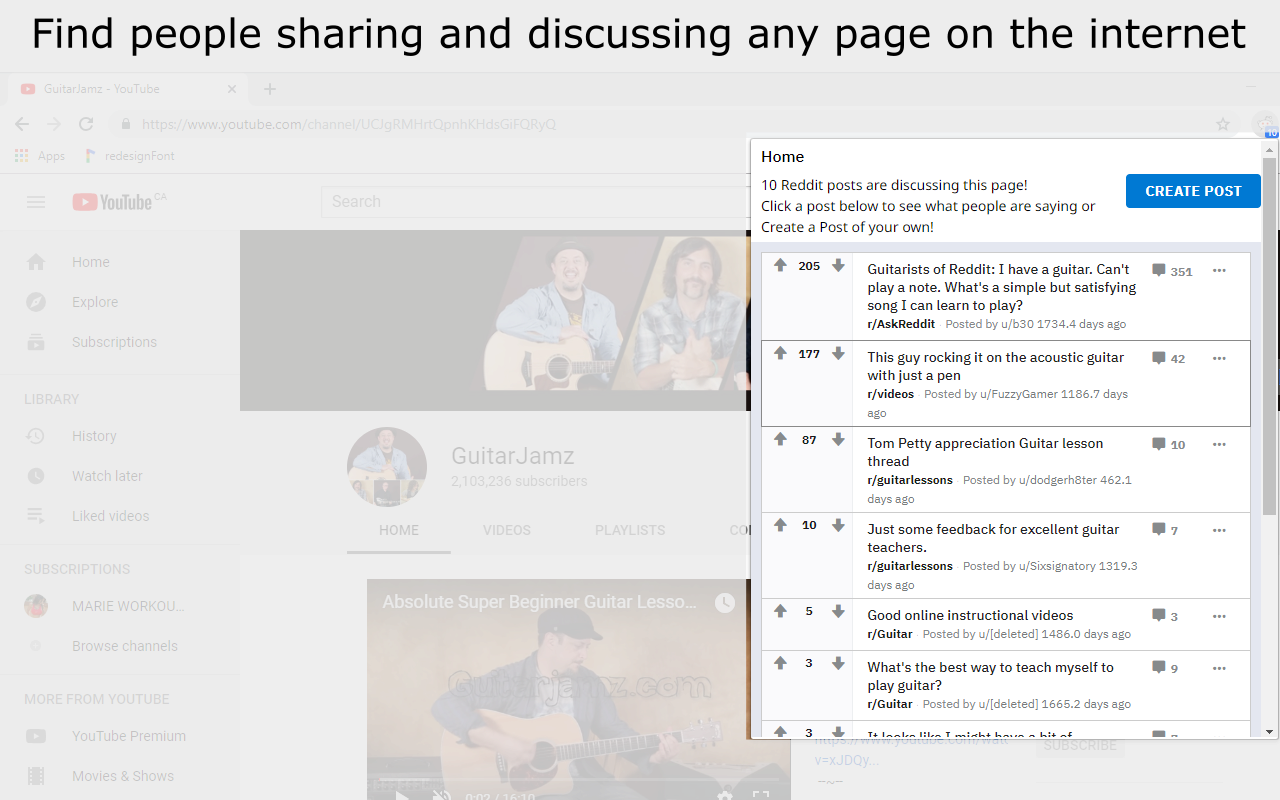Viewport: 1280px width, 800px height.
Task: Upvote the AskReddit guitarists post
Action: pos(780,266)
